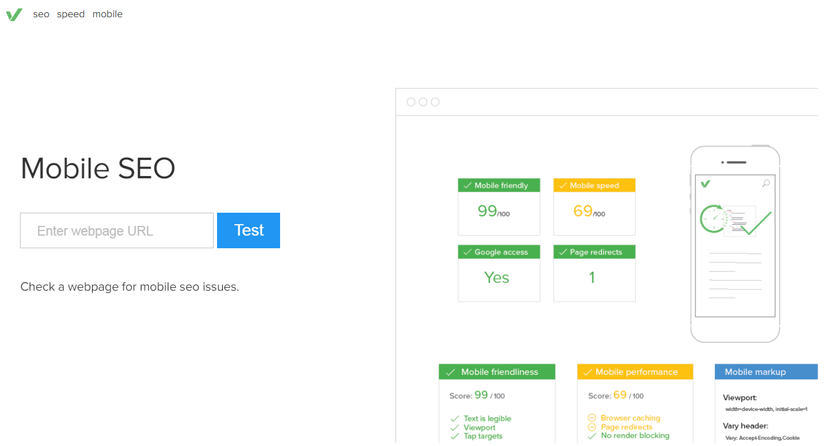Click the Mobile performance panel header
The image size is (840, 446).
click(x=635, y=372)
